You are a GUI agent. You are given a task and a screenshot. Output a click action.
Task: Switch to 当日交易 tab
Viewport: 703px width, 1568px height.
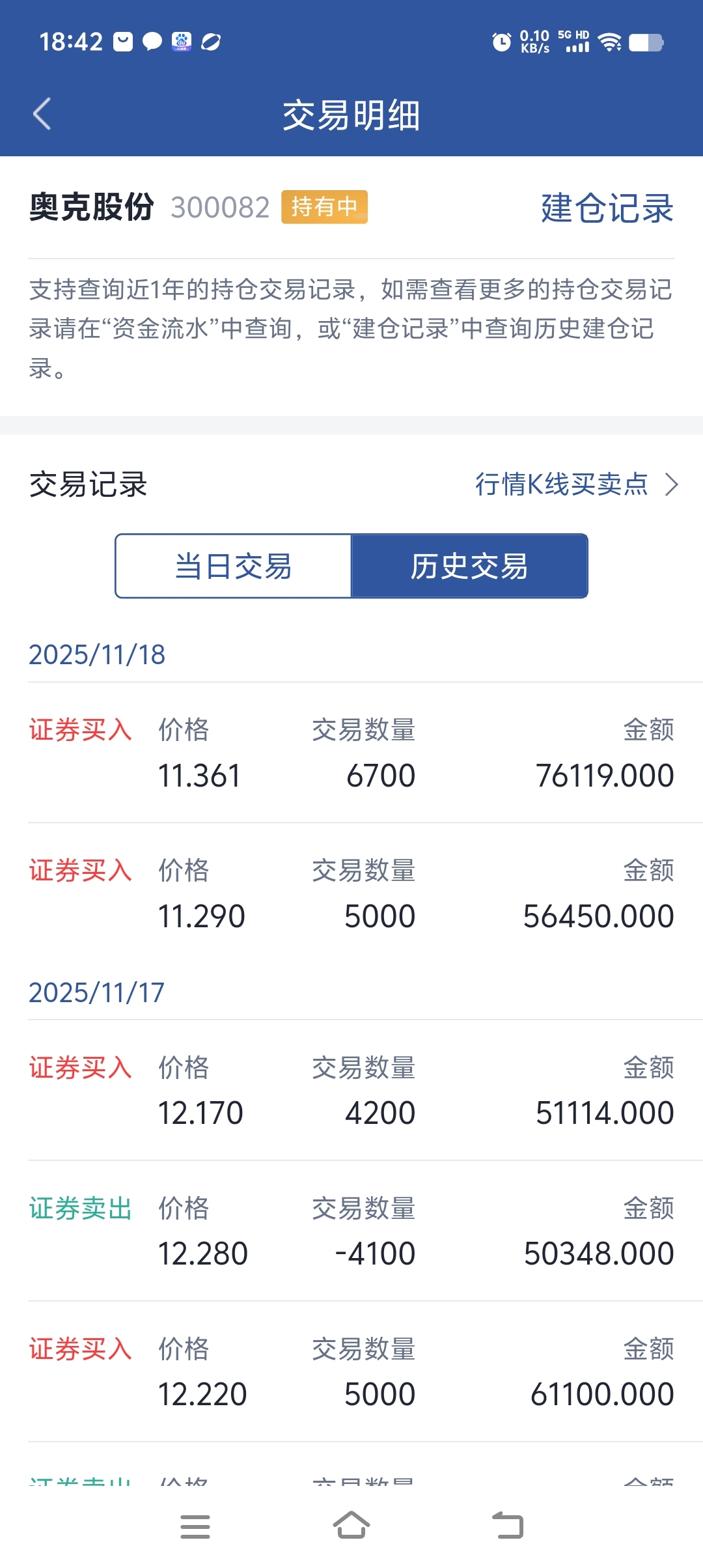tap(234, 566)
